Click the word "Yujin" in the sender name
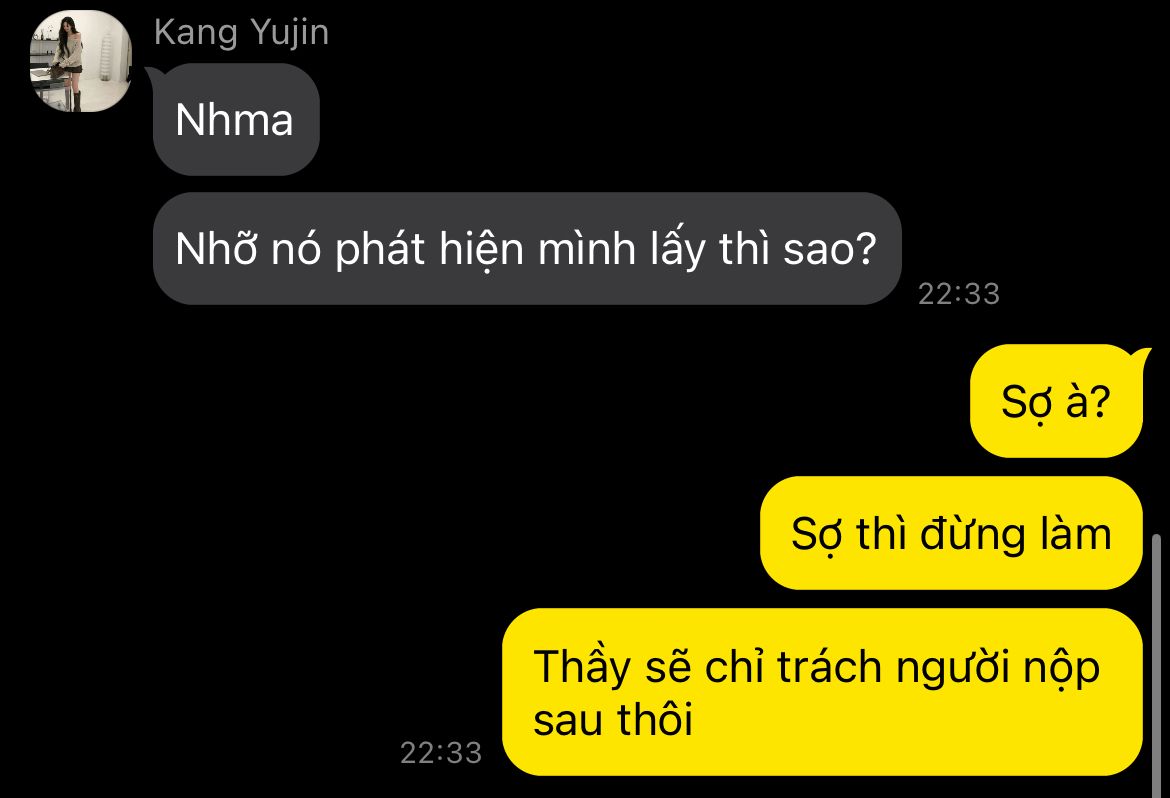 290,34
